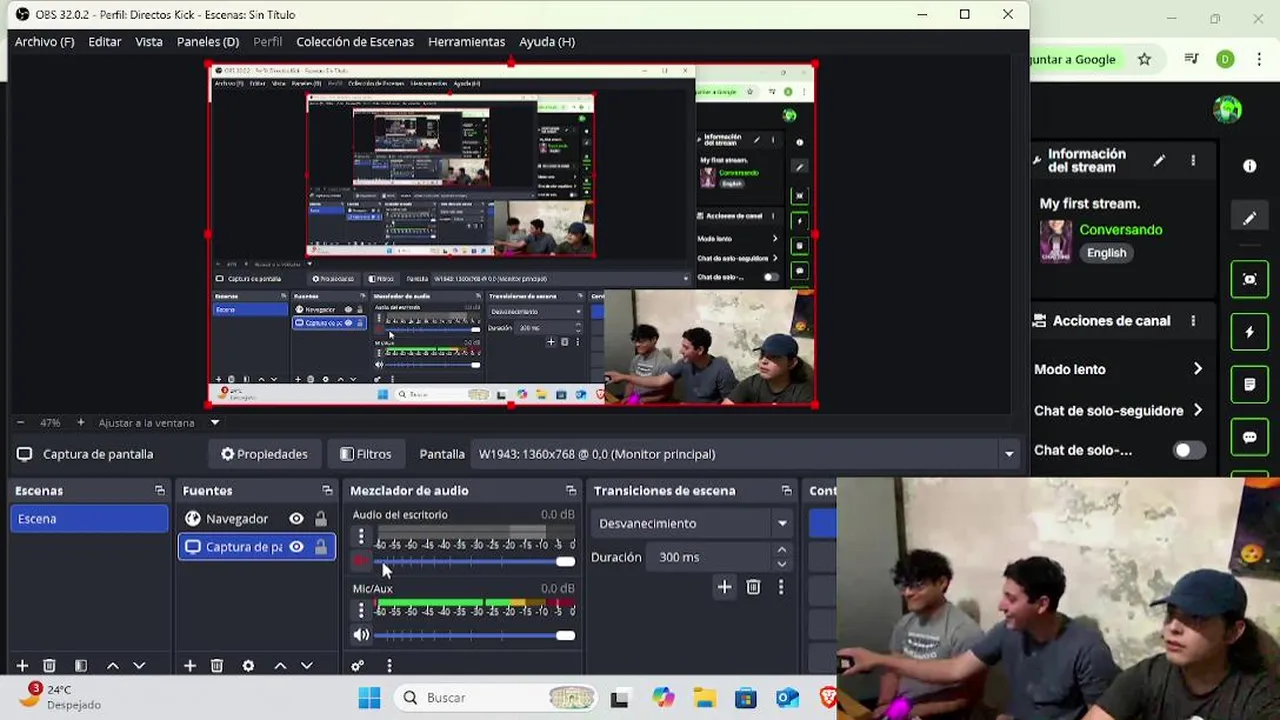1280x720 pixels.
Task: Undock the Mezclador de audio panel
Action: 571,491
